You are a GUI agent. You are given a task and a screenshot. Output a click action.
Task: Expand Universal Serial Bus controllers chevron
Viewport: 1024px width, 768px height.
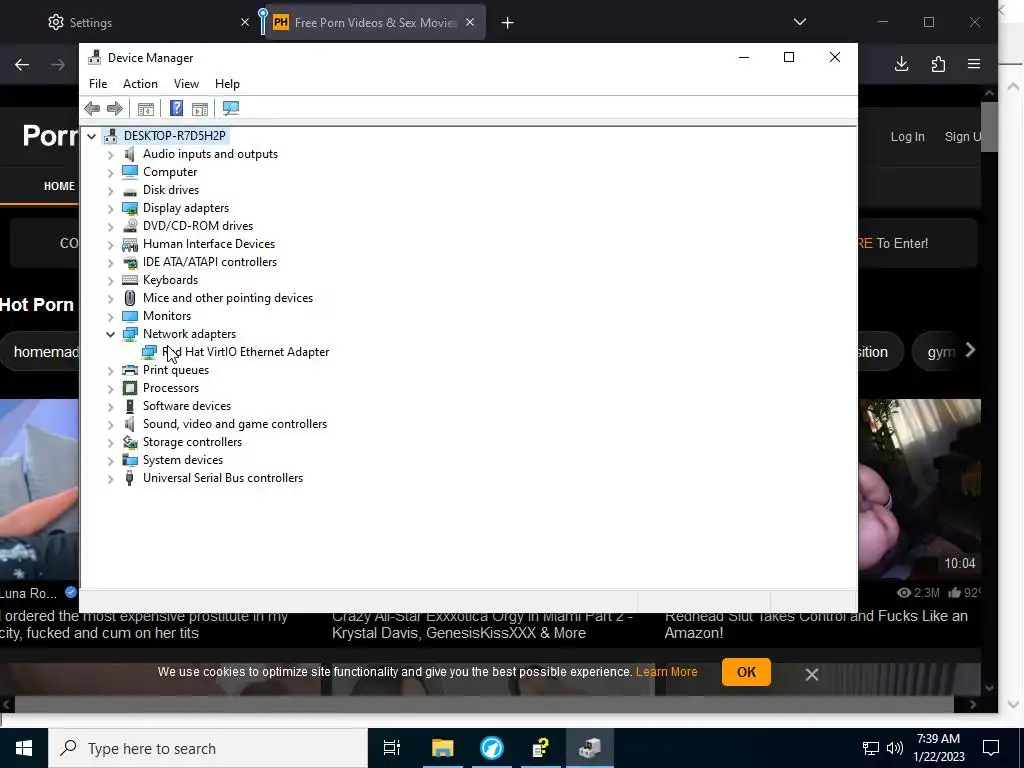[x=110, y=479]
